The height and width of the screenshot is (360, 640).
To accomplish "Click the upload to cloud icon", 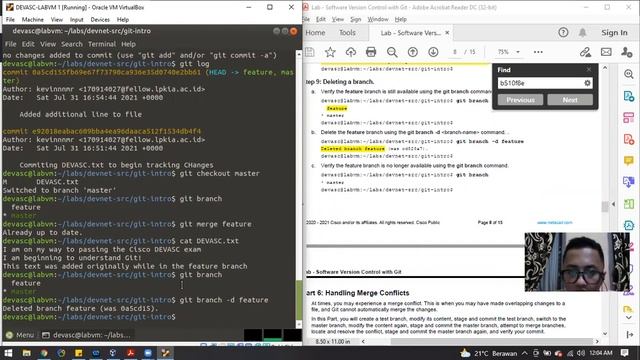I will pos(351,52).
